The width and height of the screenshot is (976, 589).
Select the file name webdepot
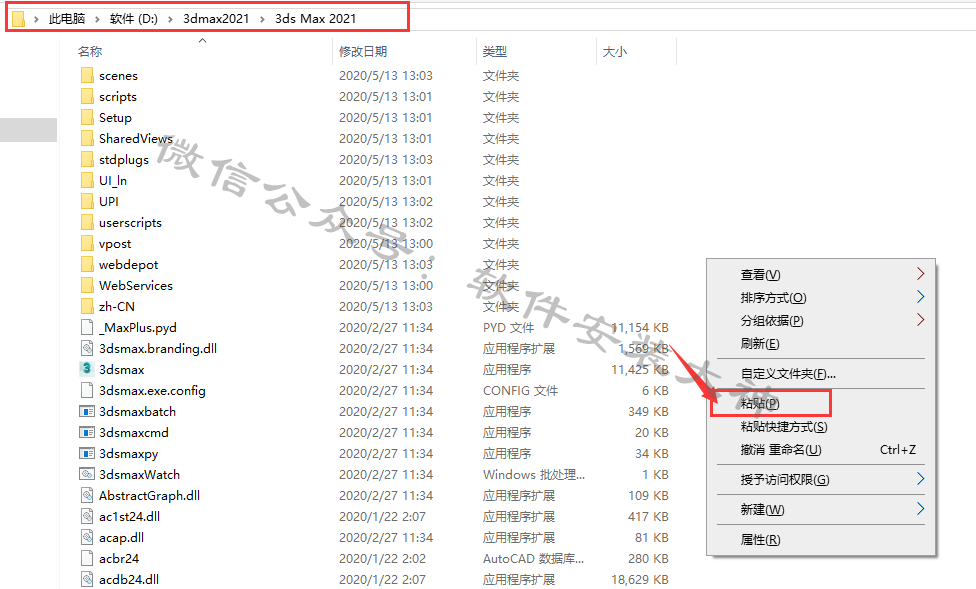tap(128, 265)
